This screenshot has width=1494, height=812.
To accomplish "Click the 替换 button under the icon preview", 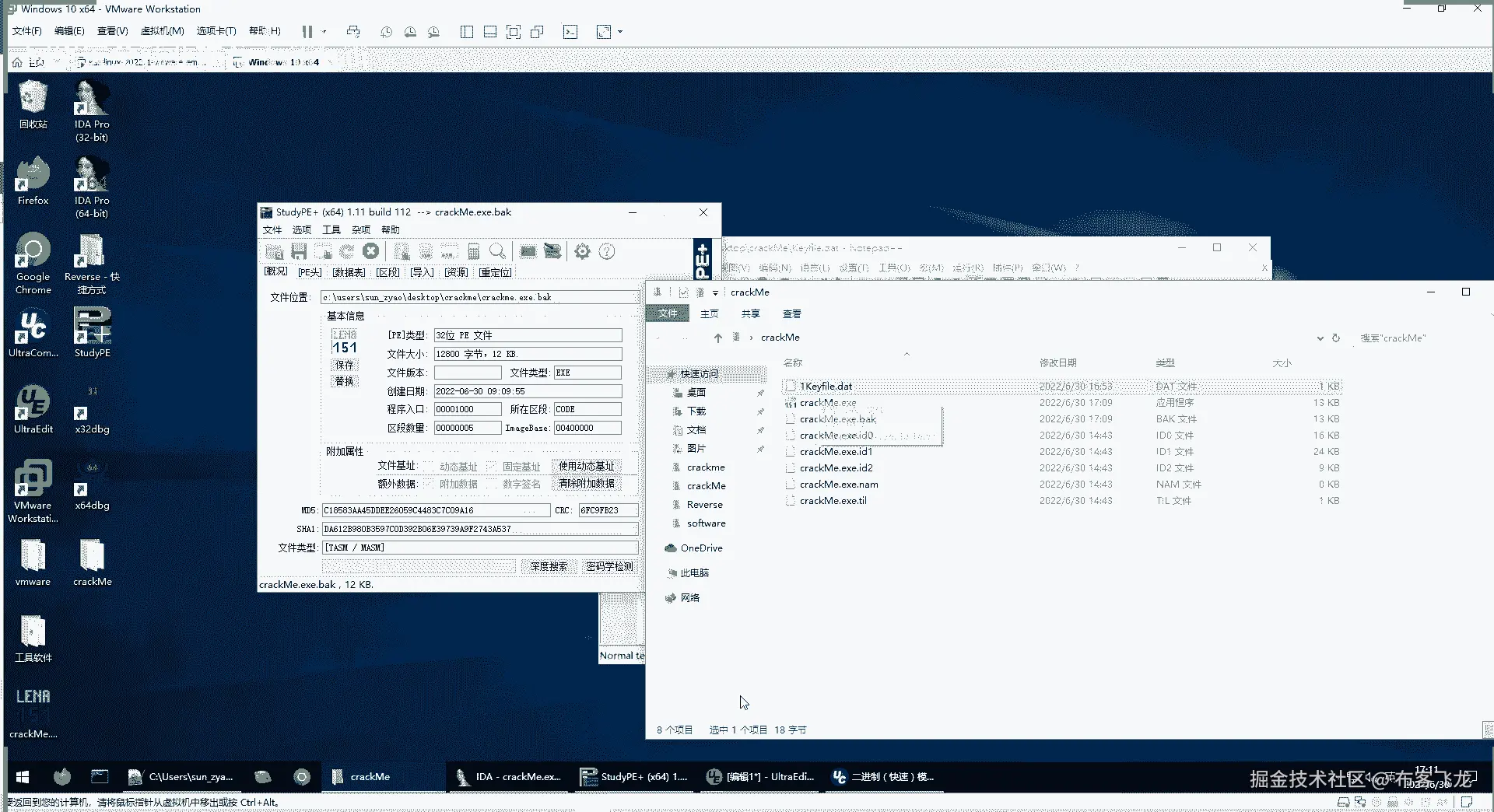I will click(345, 382).
